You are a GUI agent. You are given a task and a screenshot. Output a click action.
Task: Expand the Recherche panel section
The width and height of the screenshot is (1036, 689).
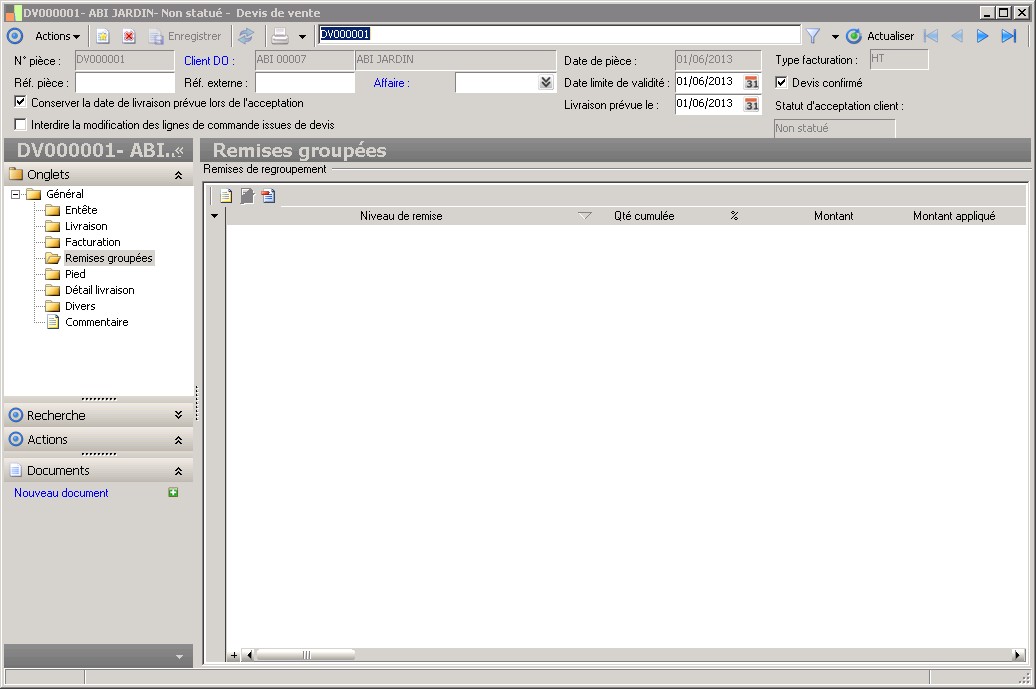(178, 415)
